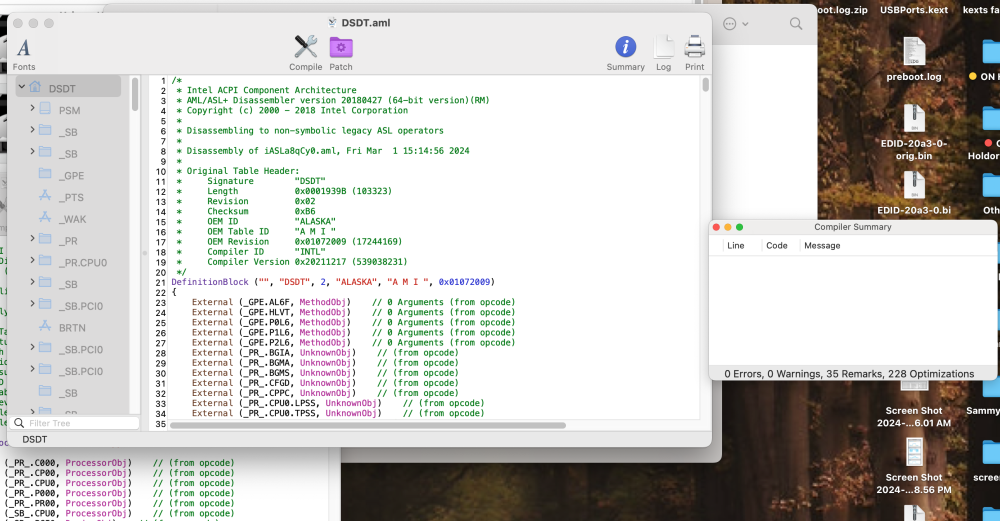
Task: Click the DefinitionBlock line in the editor
Action: click(x=332, y=282)
